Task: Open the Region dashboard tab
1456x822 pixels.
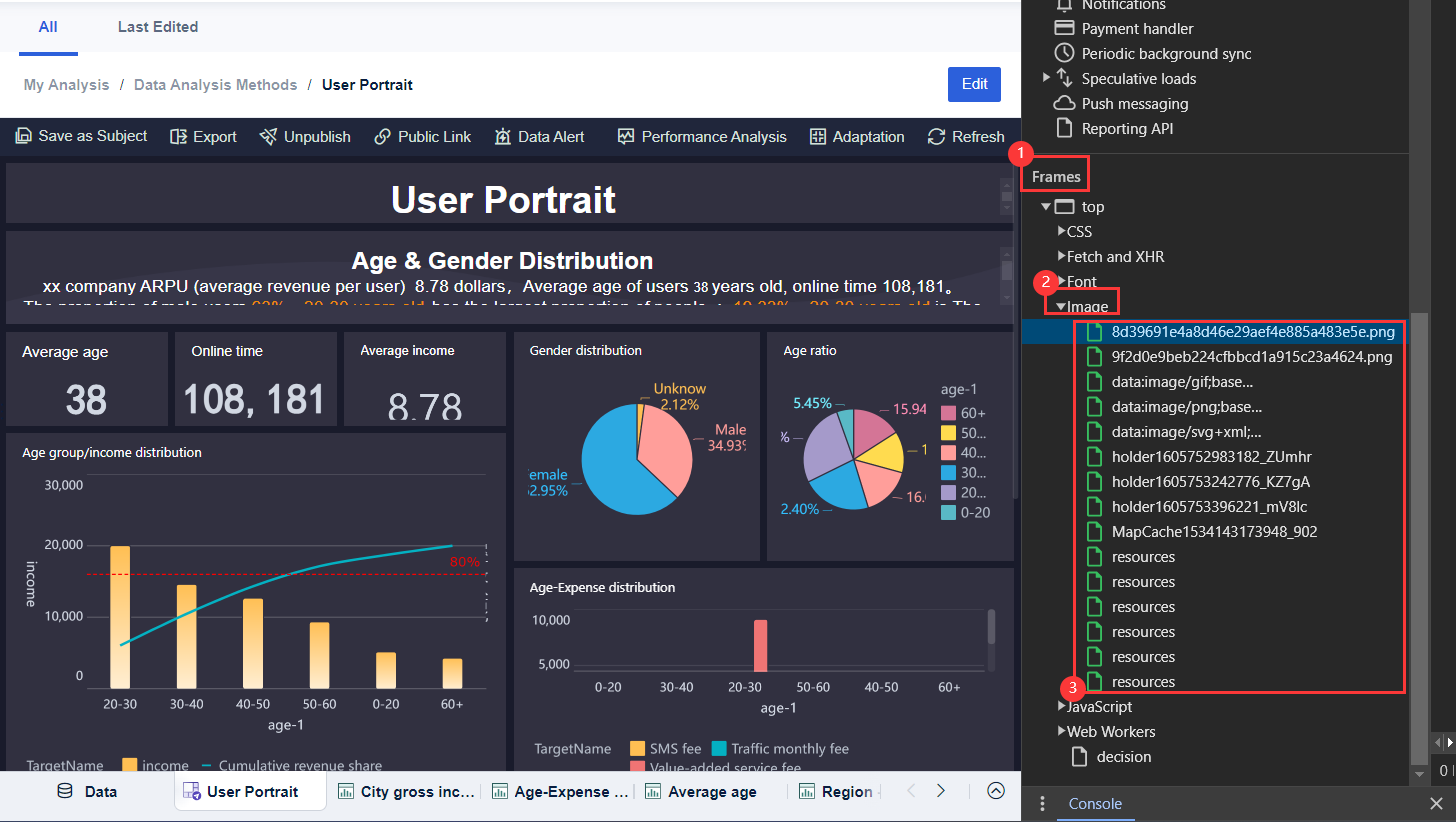Action: pyautogui.click(x=840, y=791)
